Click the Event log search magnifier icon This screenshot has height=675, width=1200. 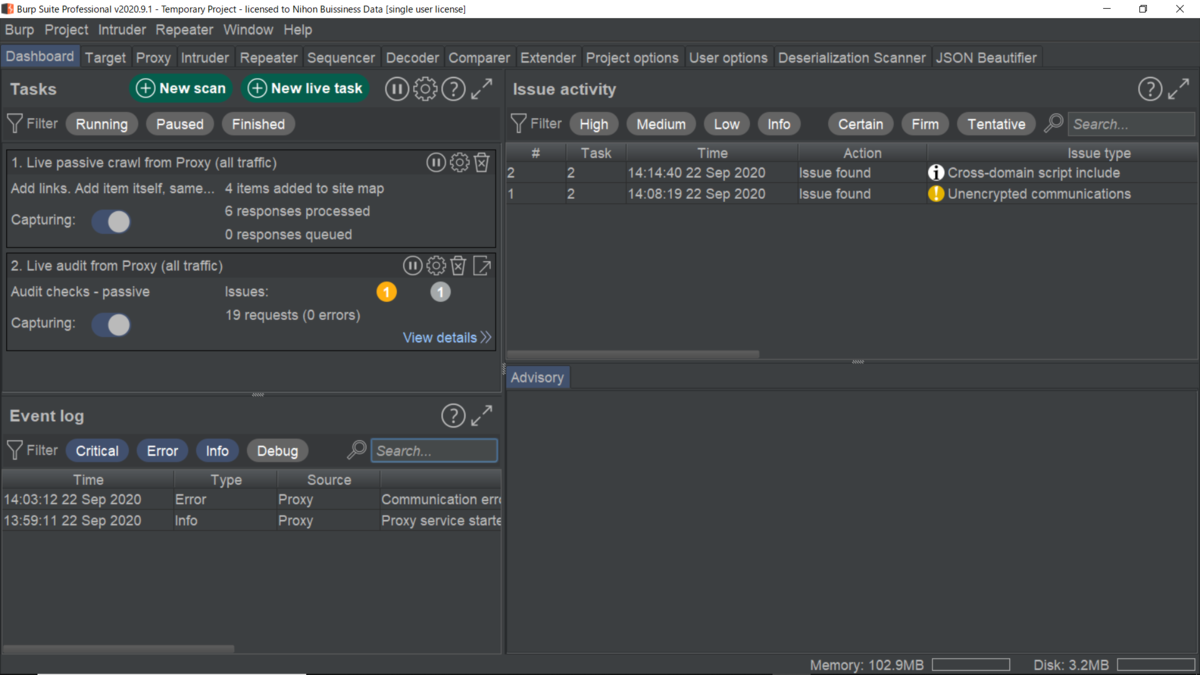coord(356,451)
